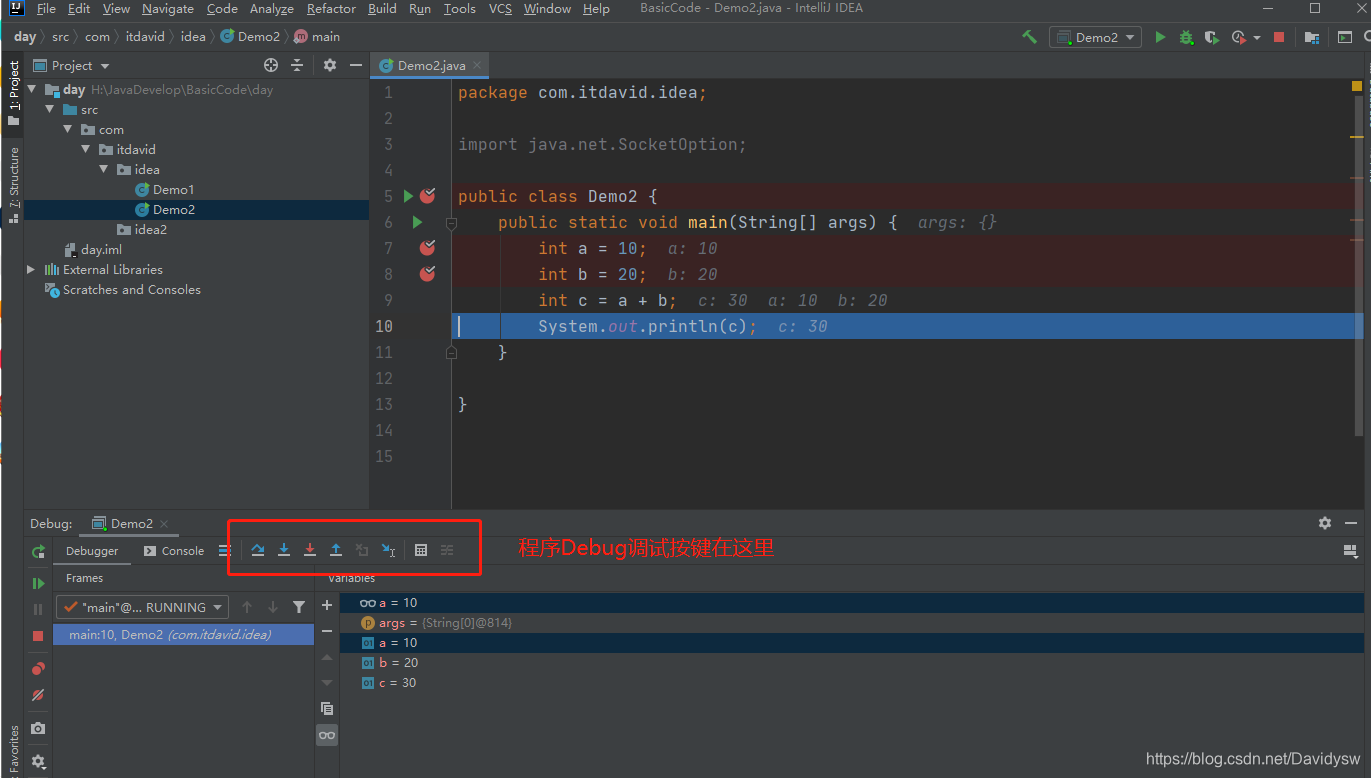Click the camera thread dump icon
The height and width of the screenshot is (778, 1371).
click(38, 729)
